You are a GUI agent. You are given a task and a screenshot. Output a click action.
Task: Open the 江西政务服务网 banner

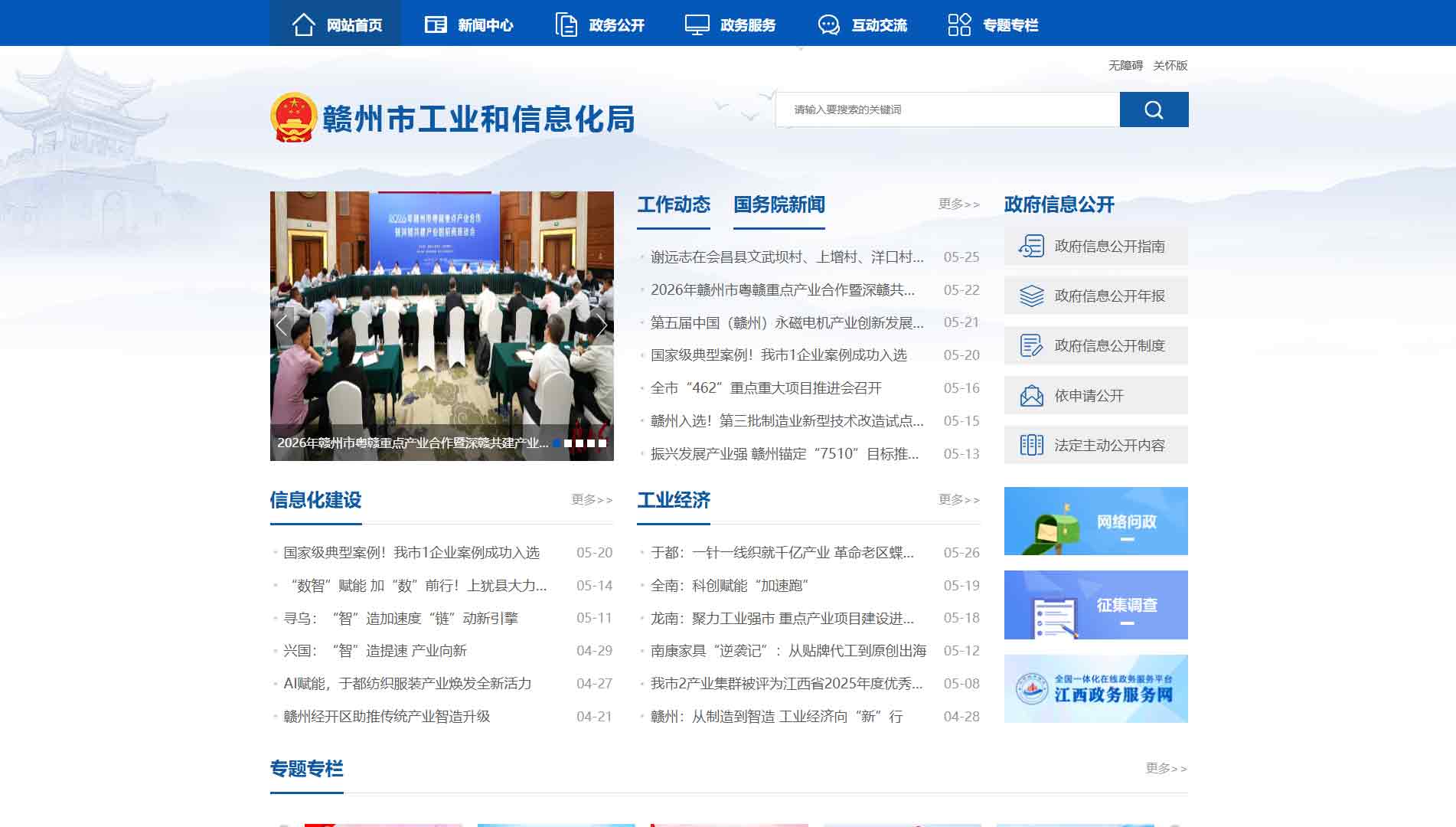pos(1096,688)
